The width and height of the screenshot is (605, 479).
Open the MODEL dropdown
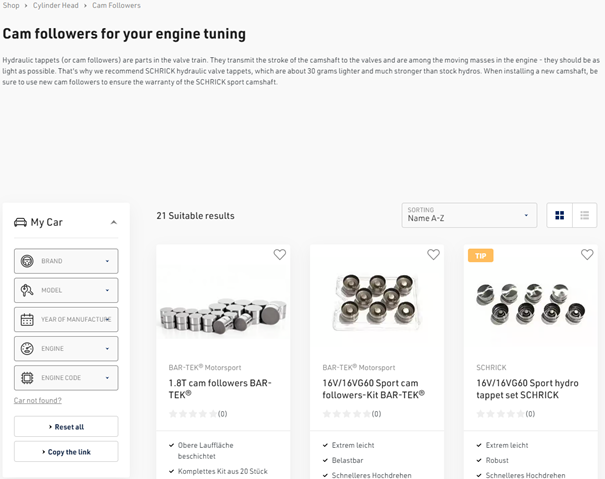pos(66,290)
